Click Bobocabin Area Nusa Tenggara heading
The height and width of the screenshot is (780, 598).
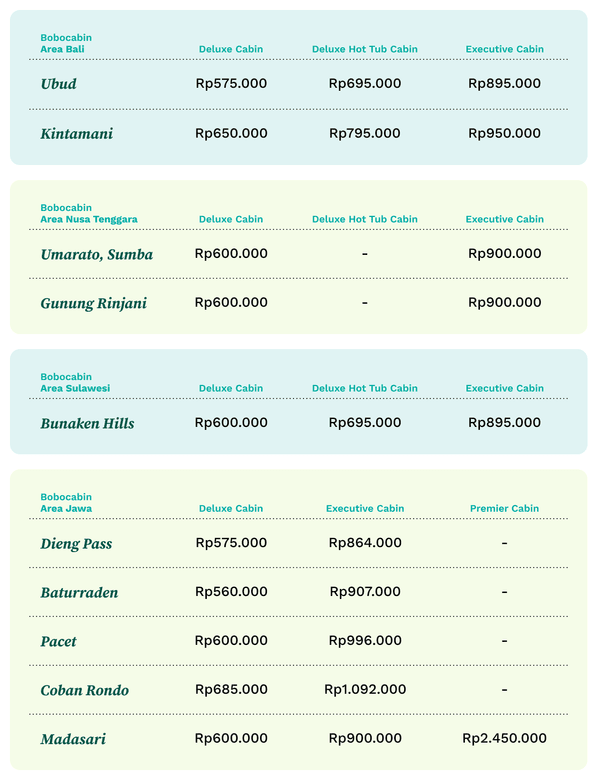point(89,213)
